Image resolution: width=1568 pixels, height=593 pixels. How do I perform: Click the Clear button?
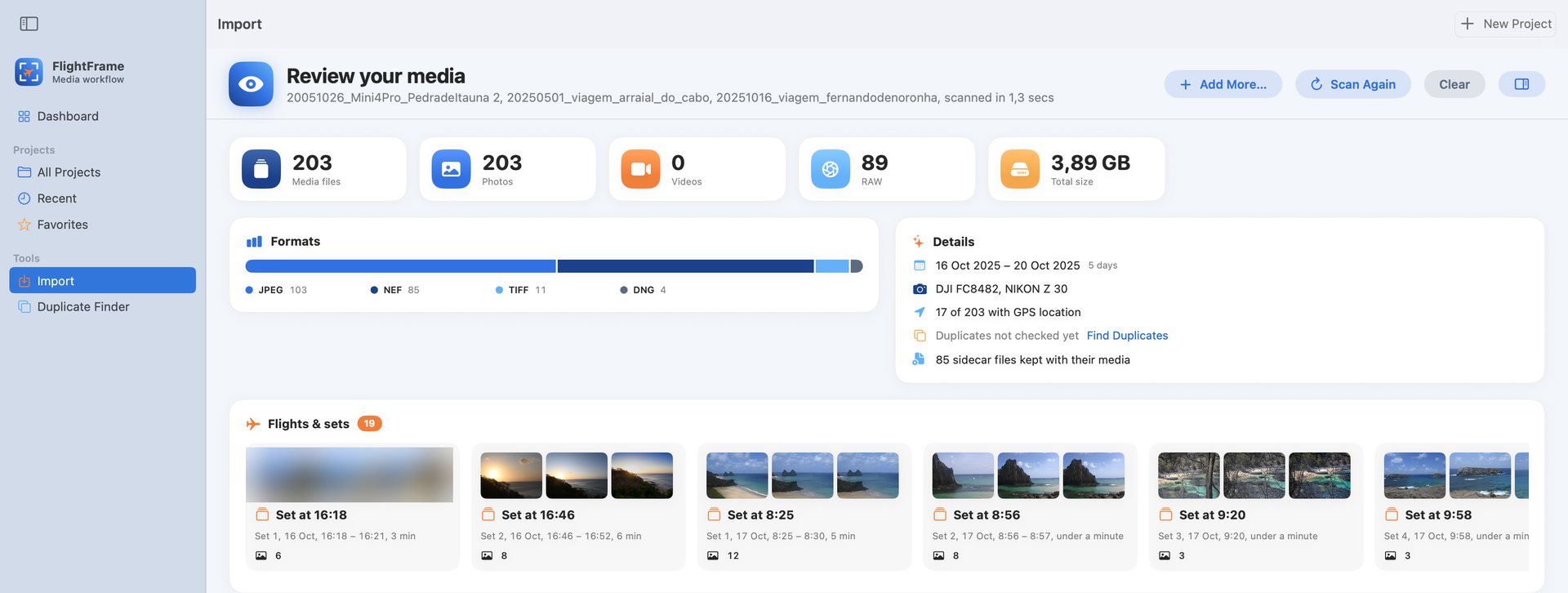[1454, 84]
